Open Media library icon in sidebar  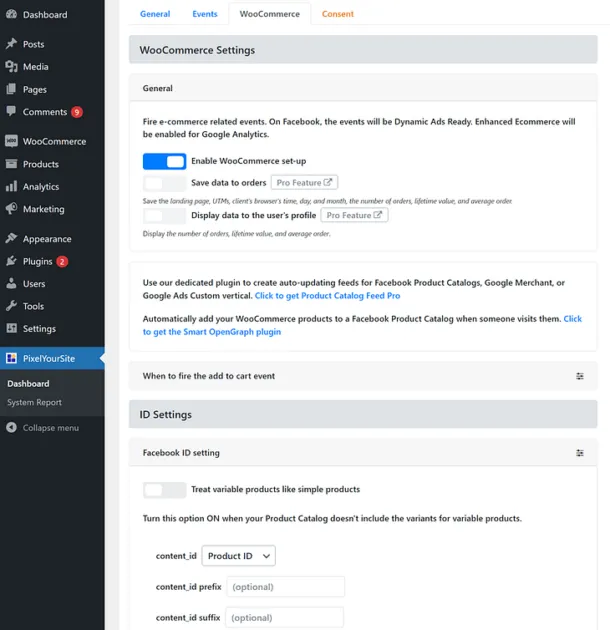click(x=11, y=67)
